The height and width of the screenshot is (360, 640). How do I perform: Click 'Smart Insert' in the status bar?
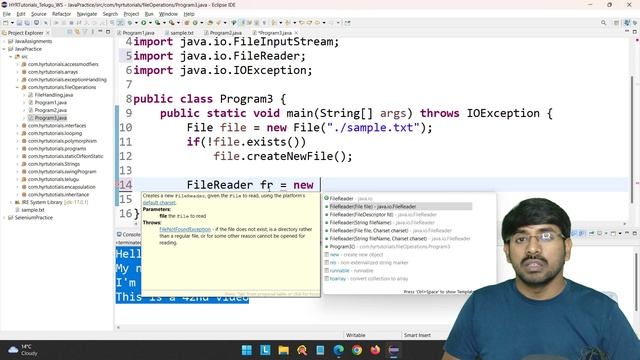pyautogui.click(x=417, y=335)
